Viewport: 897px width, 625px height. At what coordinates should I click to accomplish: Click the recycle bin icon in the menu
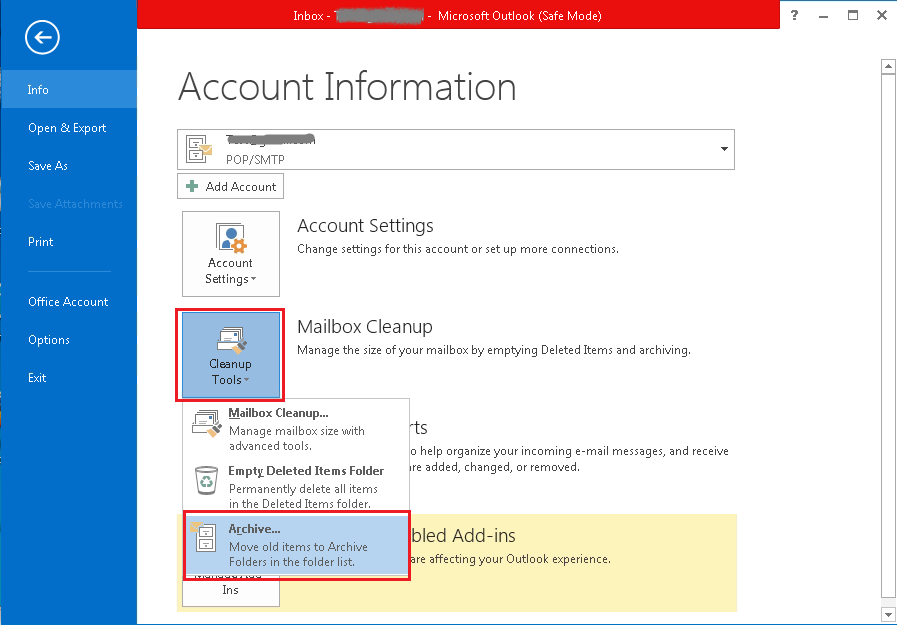[206, 480]
